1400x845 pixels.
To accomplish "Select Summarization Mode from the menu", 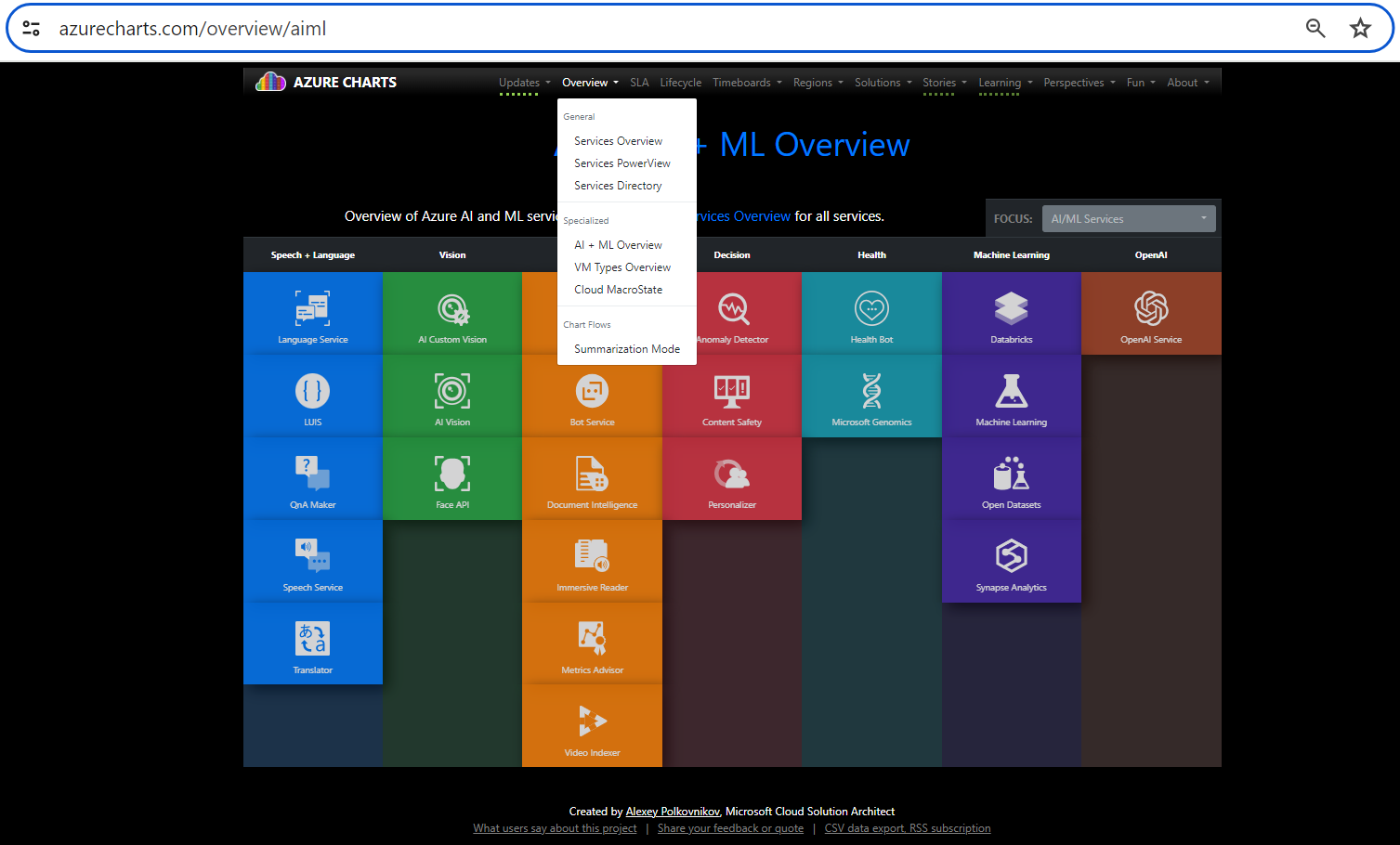I will pos(626,348).
